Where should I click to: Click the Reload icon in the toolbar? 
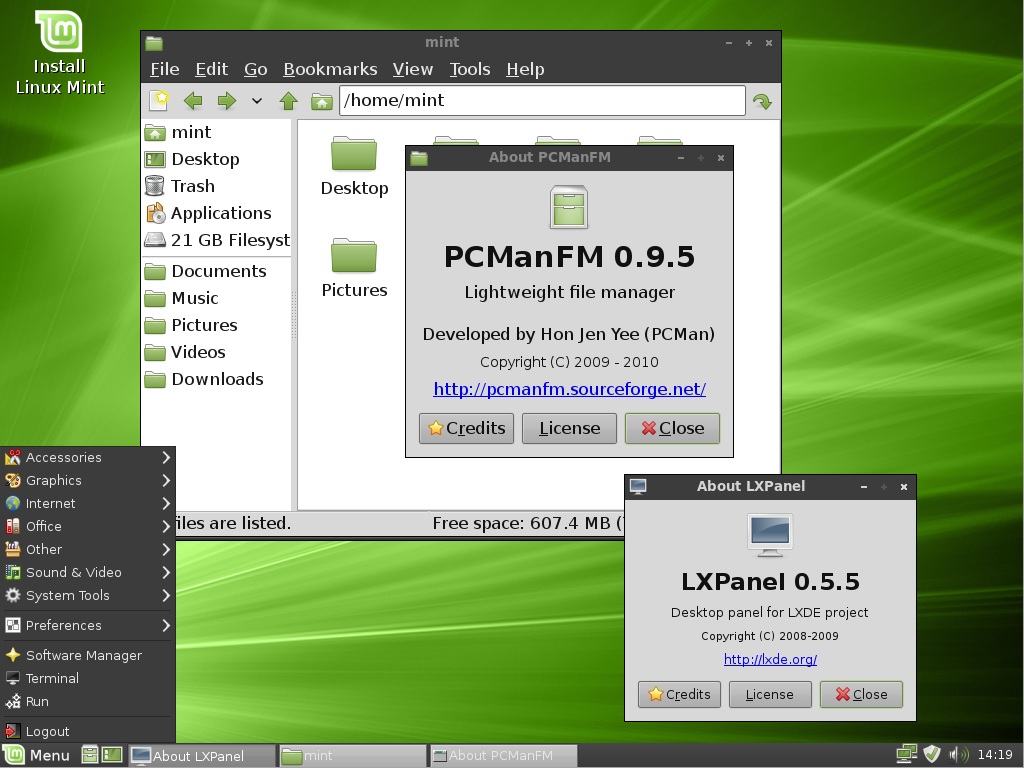coord(762,100)
